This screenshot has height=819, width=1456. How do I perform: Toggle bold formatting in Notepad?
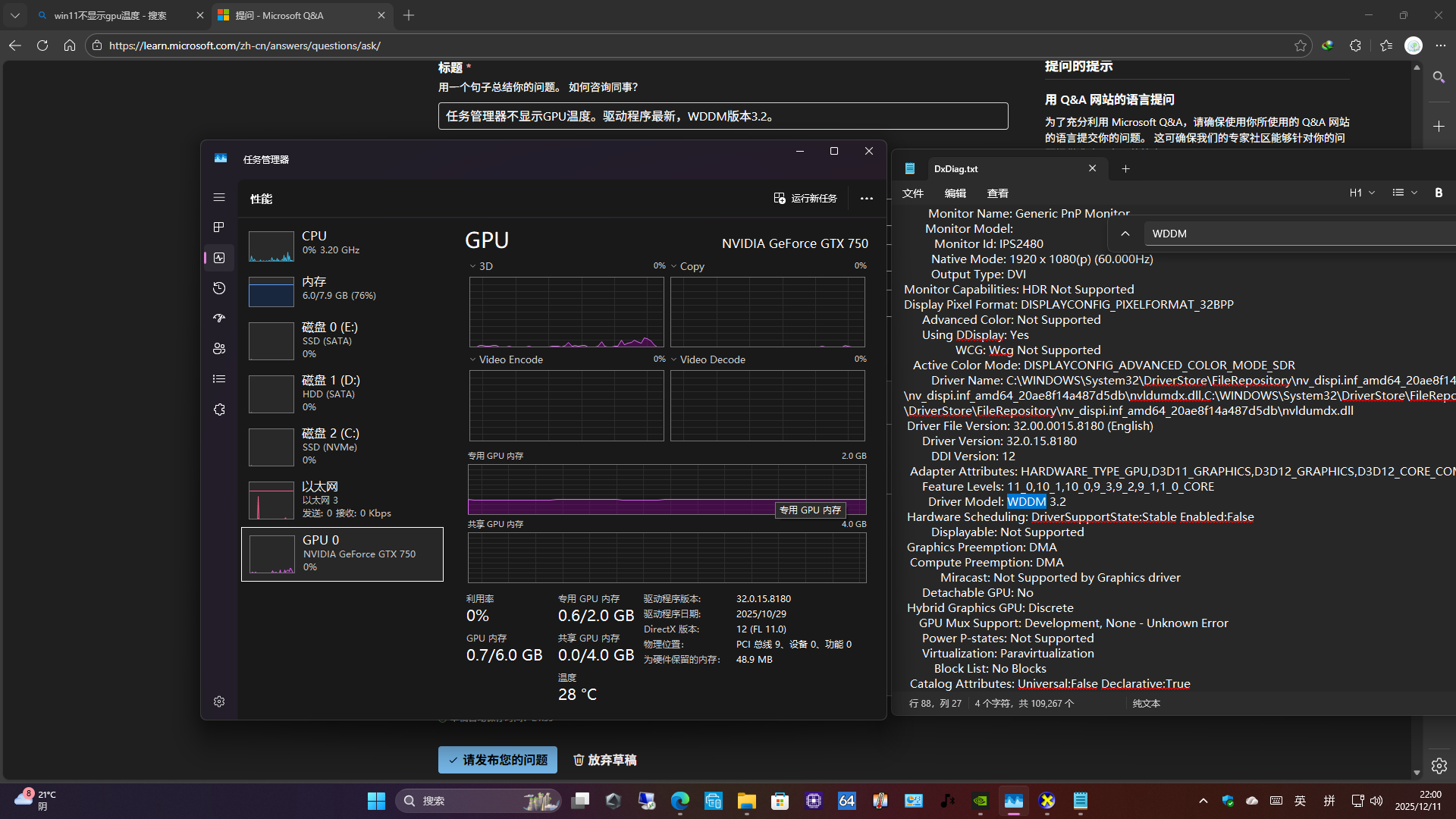tap(1439, 193)
